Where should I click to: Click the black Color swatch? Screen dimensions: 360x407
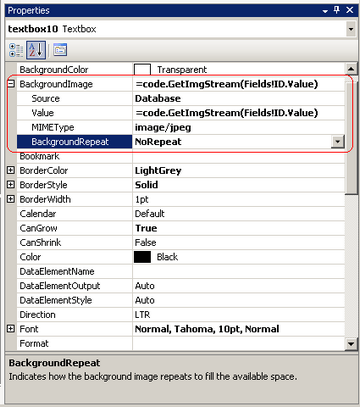[142, 257]
